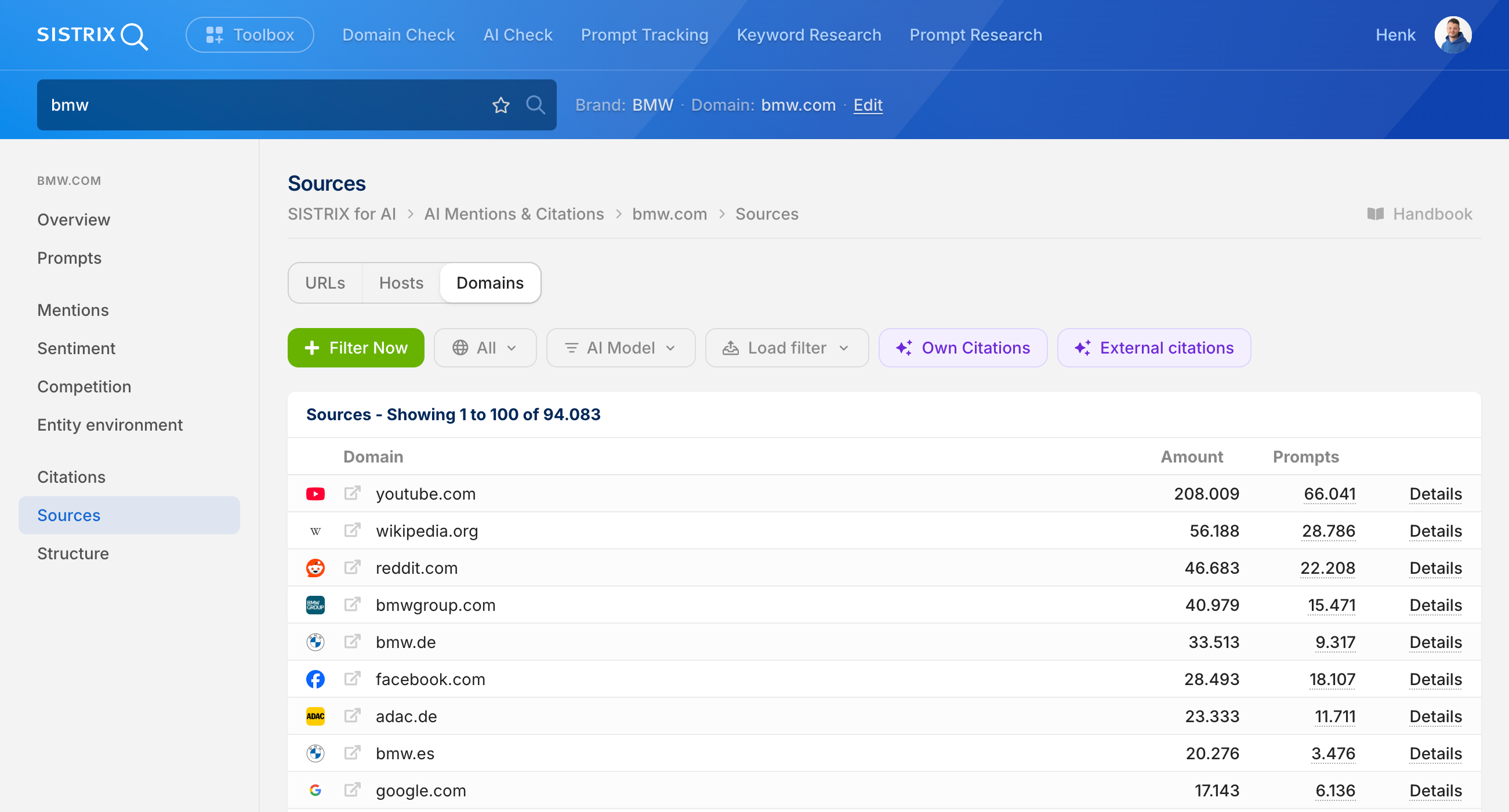The height and width of the screenshot is (812, 1509).
Task: Open wikipedia.org external link icon
Action: pyautogui.click(x=352, y=530)
